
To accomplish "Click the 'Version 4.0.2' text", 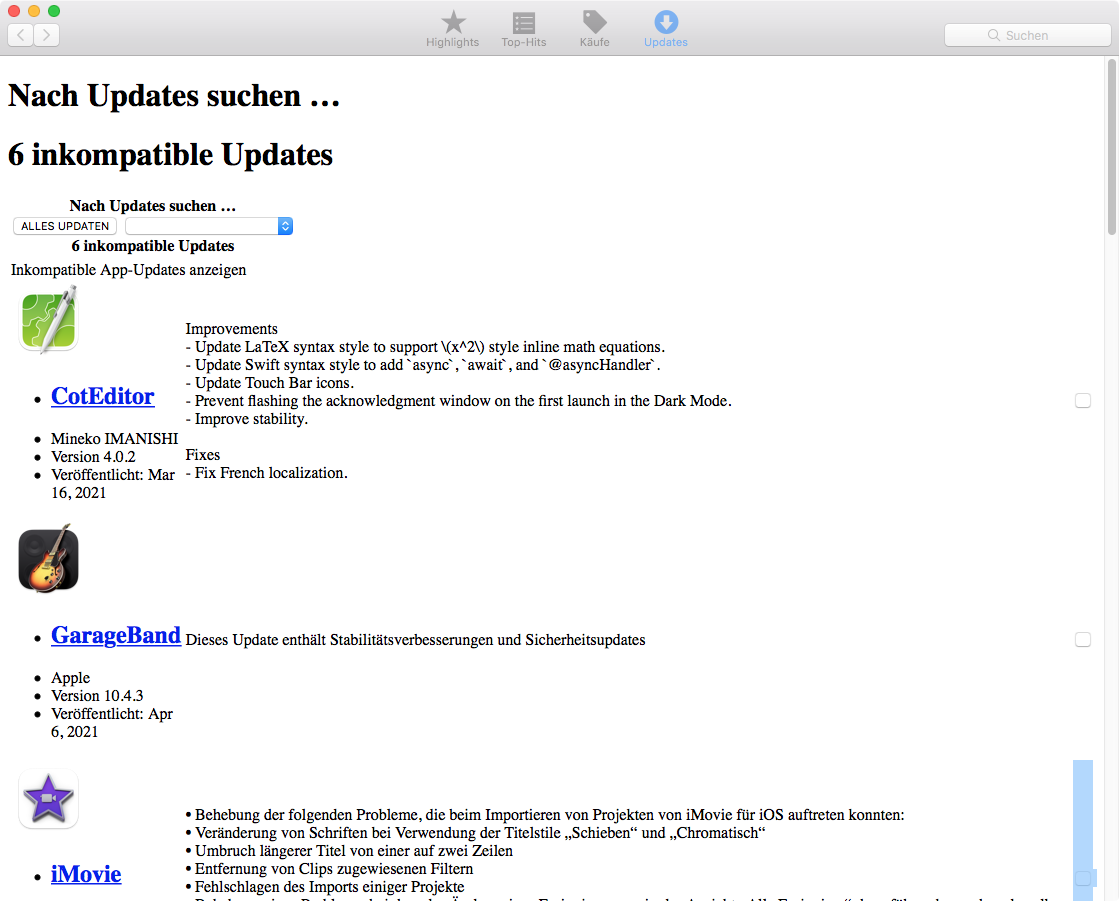I will tap(93, 457).
